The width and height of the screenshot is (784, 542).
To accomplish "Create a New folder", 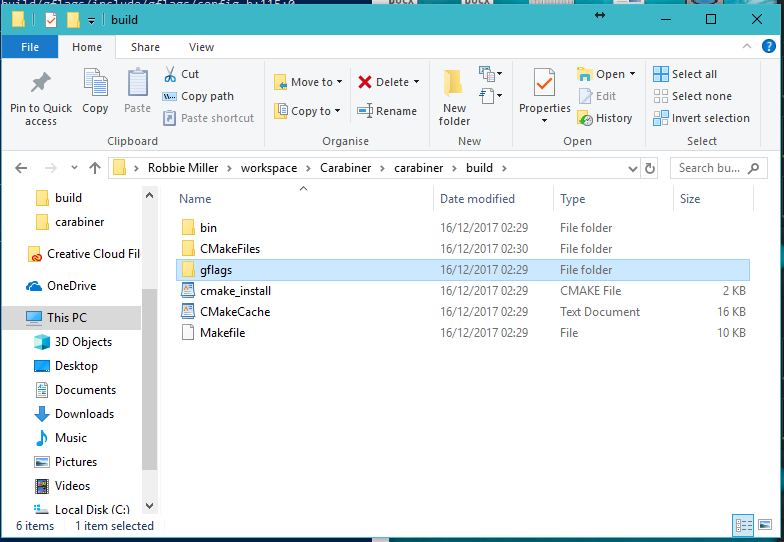I will tap(454, 98).
